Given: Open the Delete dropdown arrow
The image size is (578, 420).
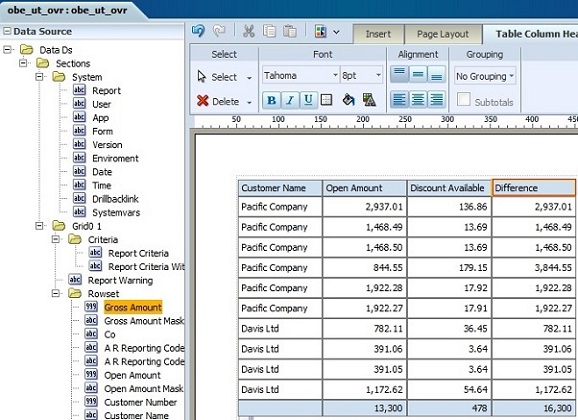Looking at the screenshot, I should [x=249, y=103].
